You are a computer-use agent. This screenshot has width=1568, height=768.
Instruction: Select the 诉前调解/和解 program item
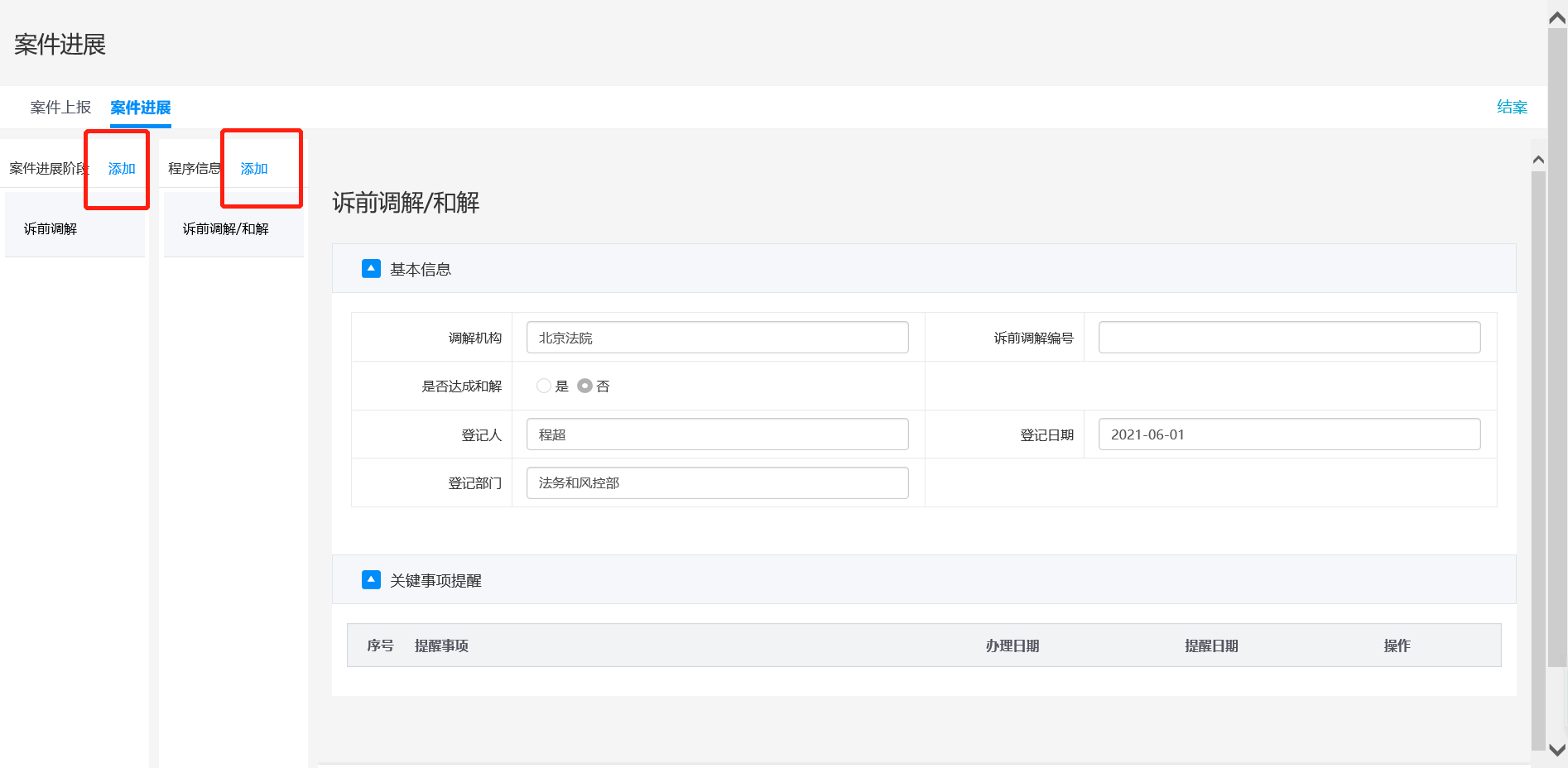(x=225, y=229)
